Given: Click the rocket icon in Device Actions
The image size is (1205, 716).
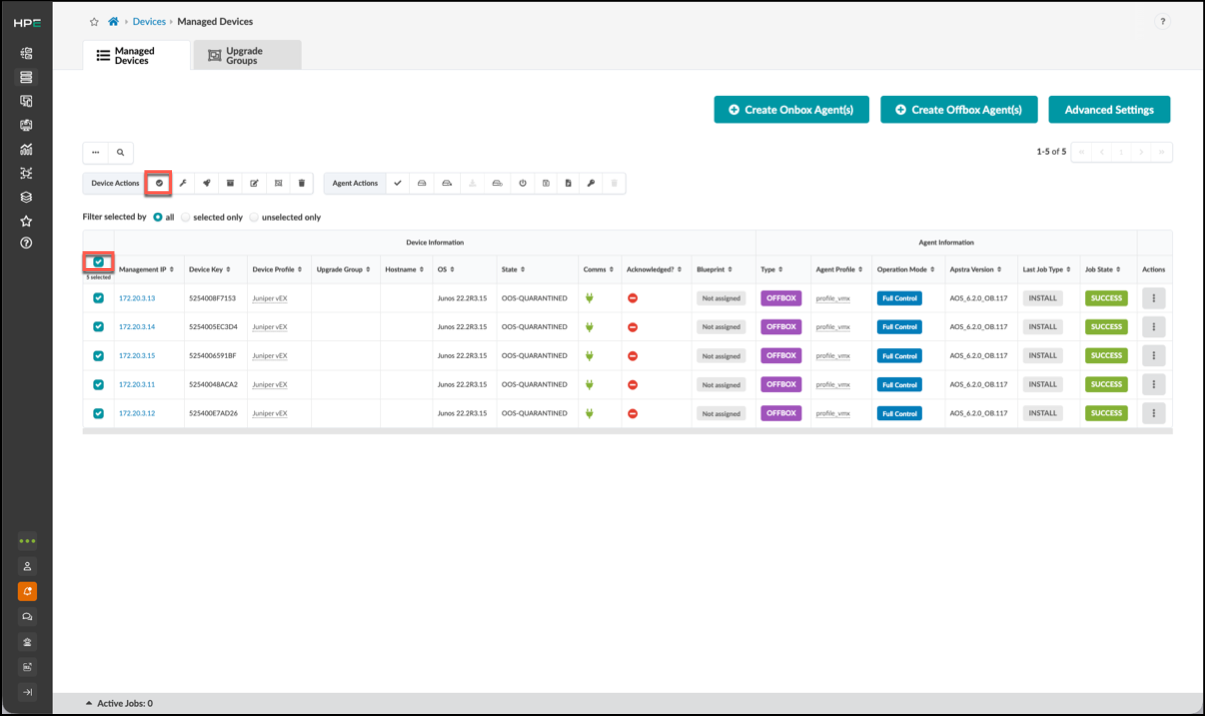Looking at the screenshot, I should (x=206, y=183).
